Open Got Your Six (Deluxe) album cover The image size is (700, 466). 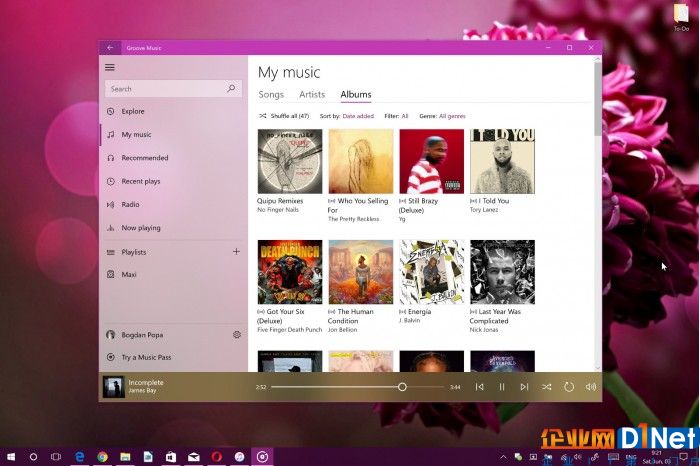290,272
